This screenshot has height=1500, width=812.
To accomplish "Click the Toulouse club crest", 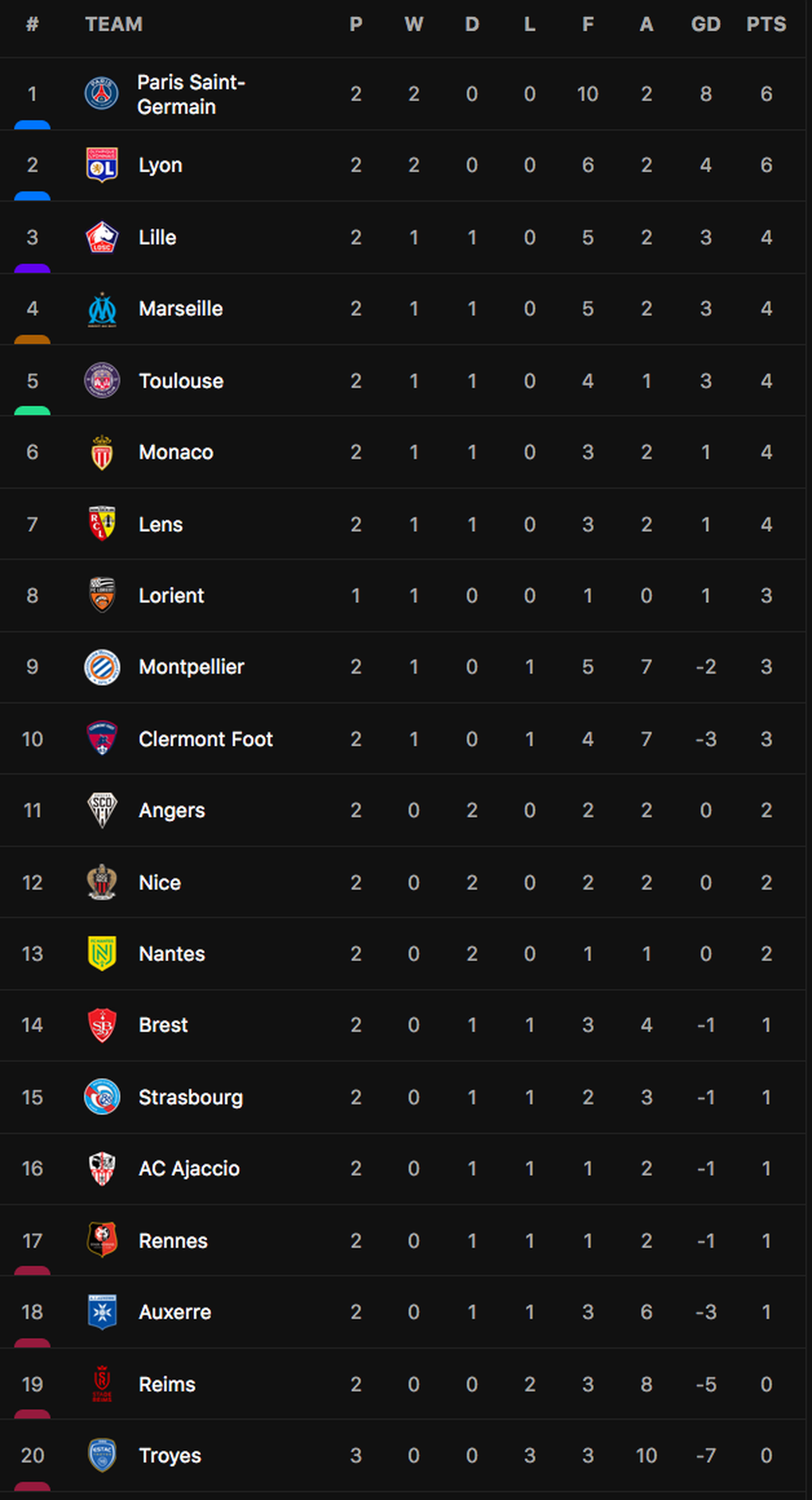I will 102,381.
